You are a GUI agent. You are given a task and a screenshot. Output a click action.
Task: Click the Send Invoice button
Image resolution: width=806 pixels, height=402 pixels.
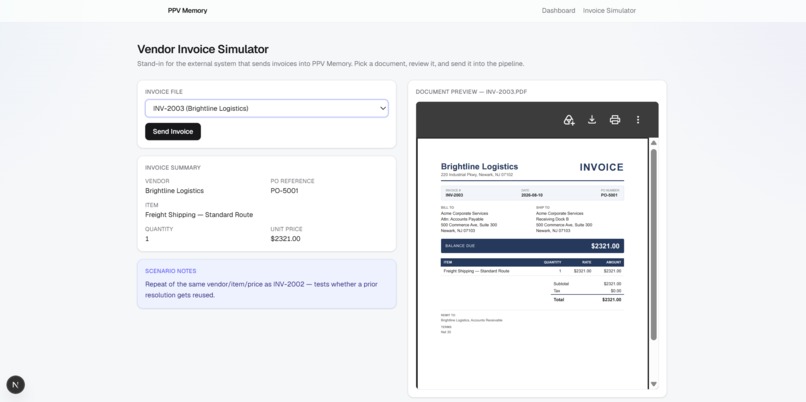(x=173, y=132)
